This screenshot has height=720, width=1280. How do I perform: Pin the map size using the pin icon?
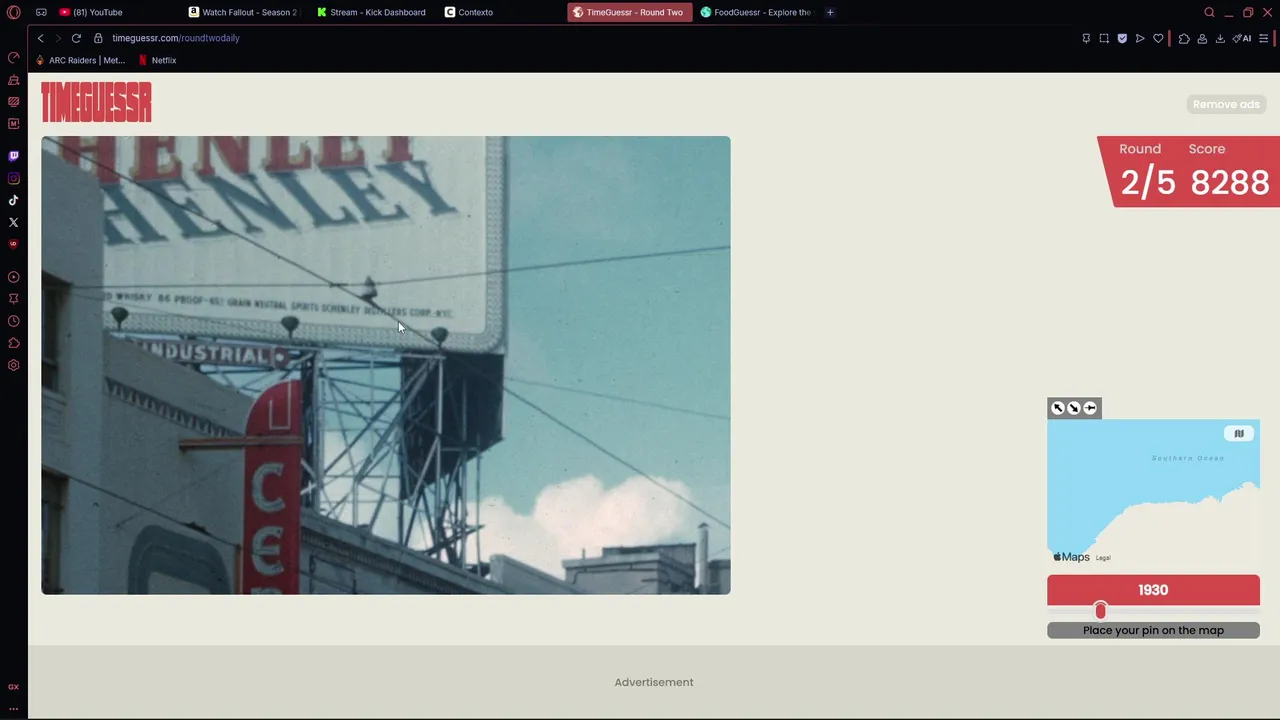1090,408
